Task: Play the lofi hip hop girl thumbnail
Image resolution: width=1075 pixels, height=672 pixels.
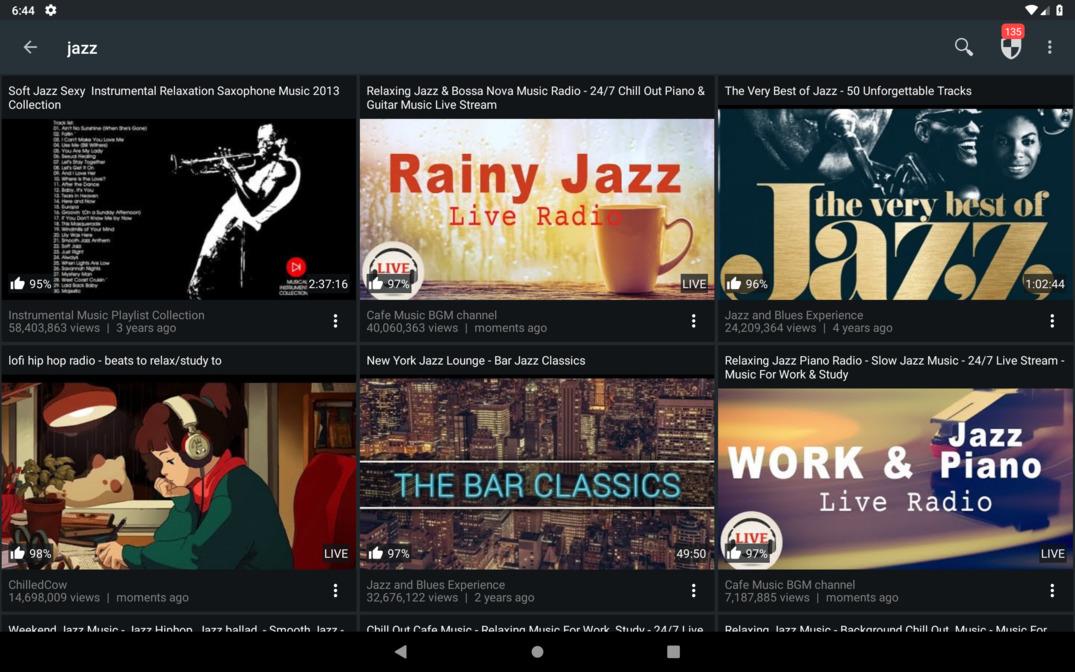Action: point(179,474)
